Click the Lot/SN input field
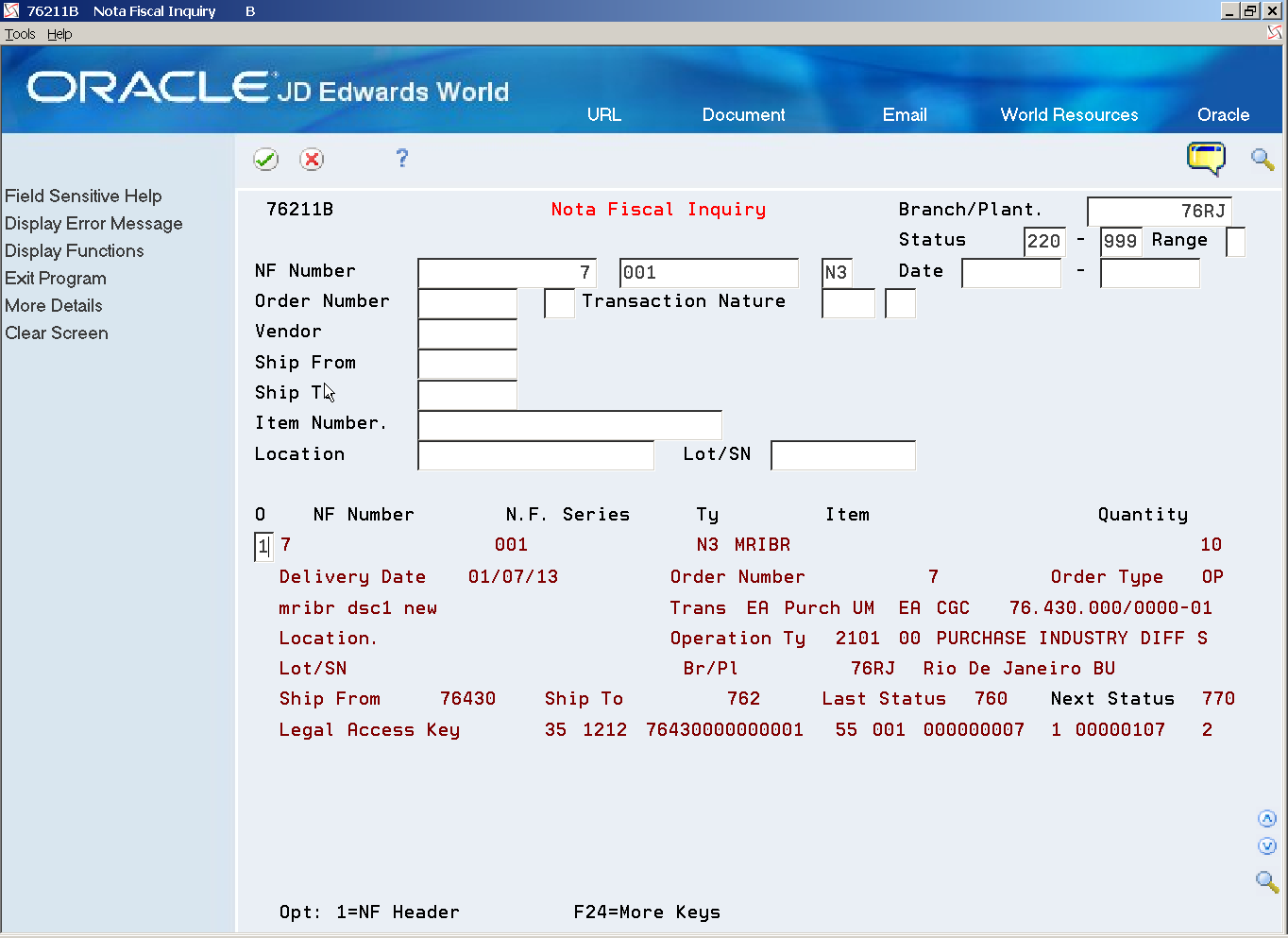 [843, 455]
